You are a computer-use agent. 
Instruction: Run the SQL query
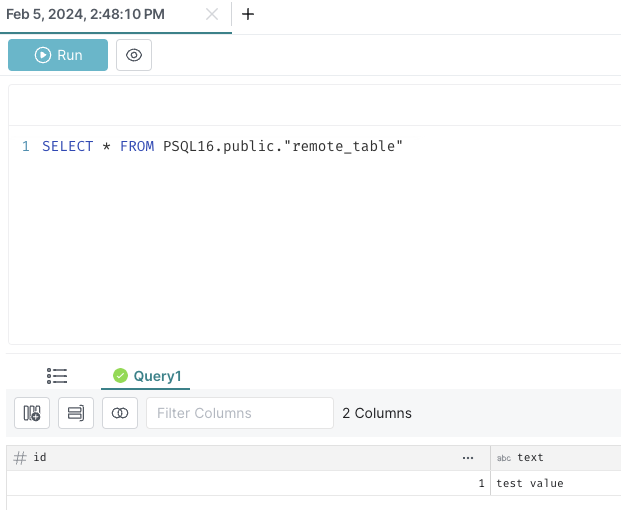[58, 55]
